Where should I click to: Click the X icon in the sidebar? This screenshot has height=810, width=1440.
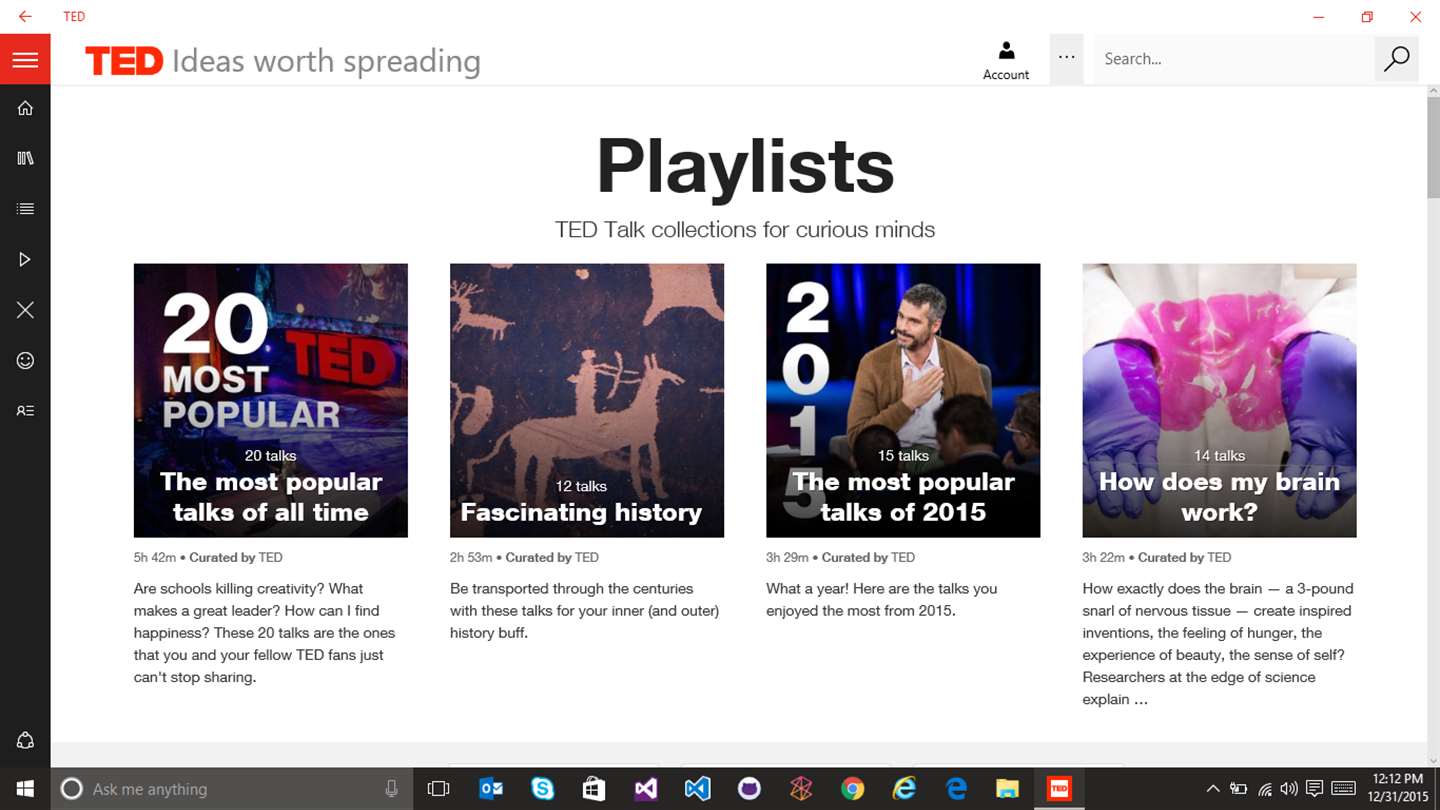(x=25, y=310)
